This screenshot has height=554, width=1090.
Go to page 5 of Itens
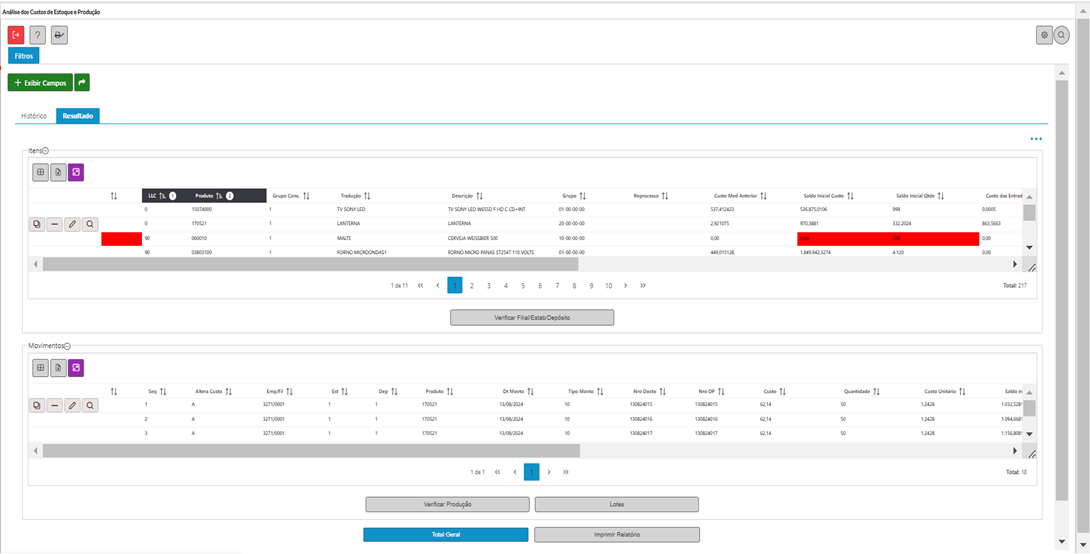click(523, 285)
